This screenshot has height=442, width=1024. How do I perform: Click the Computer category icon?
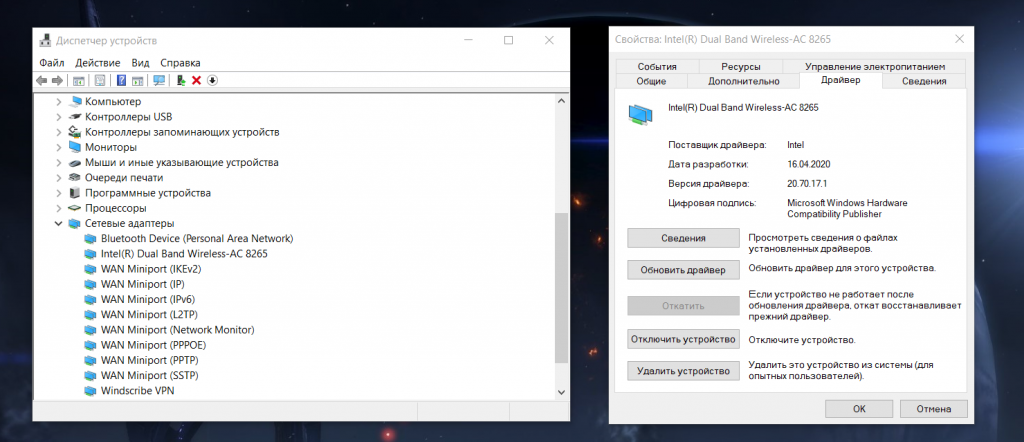(74, 101)
